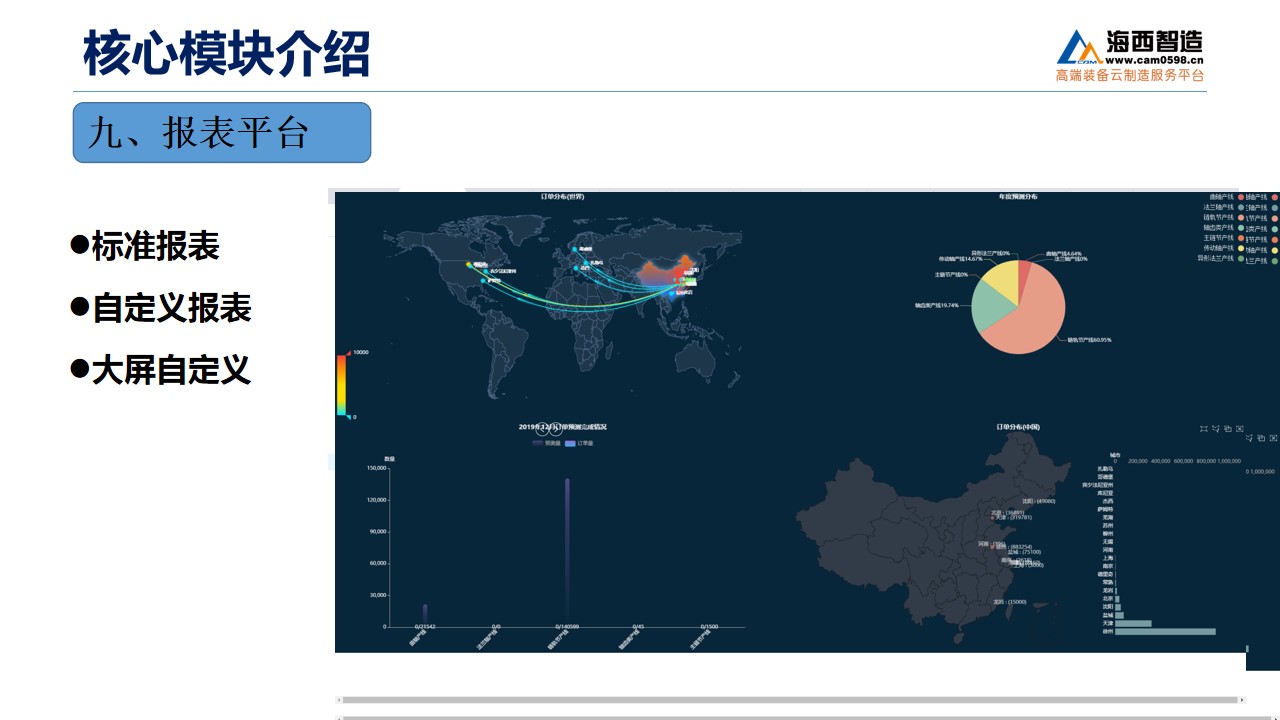Toggle the 传动轴产线 legend entry of the pie chart

coord(1225,248)
